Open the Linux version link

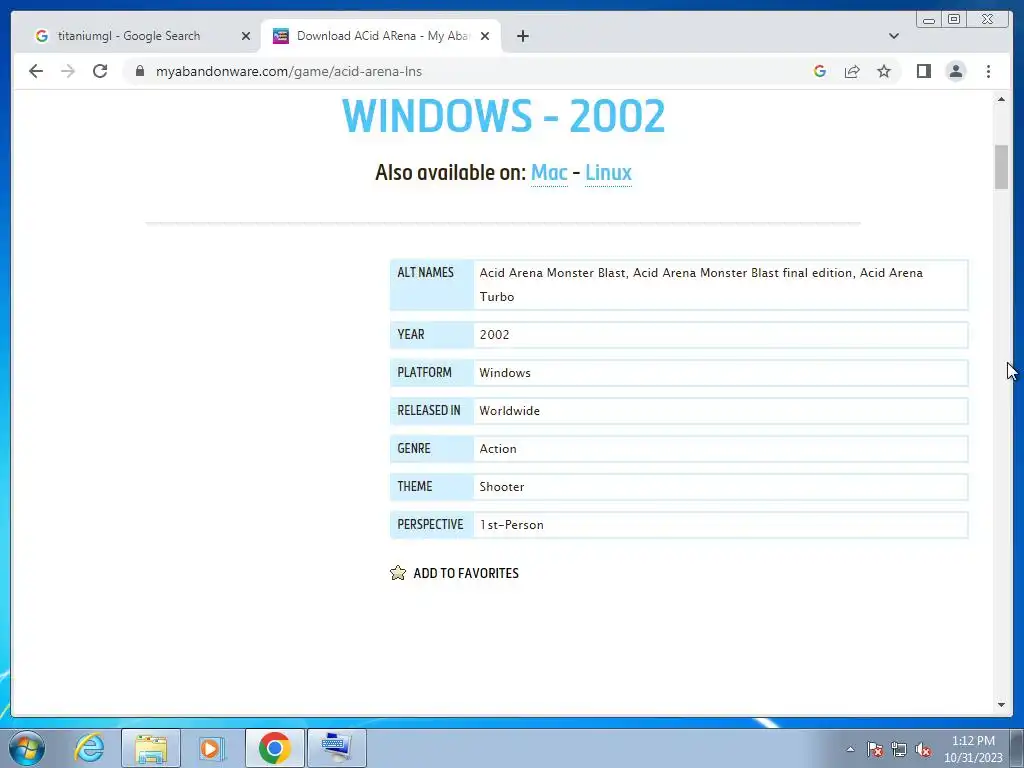tap(608, 172)
